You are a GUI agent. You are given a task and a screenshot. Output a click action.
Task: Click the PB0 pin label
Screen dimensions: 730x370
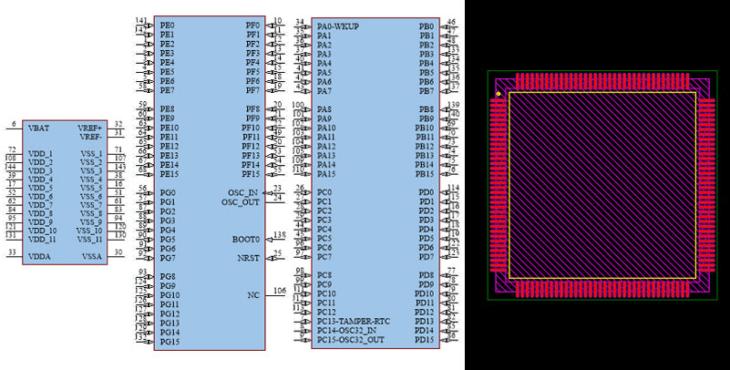(x=426, y=27)
